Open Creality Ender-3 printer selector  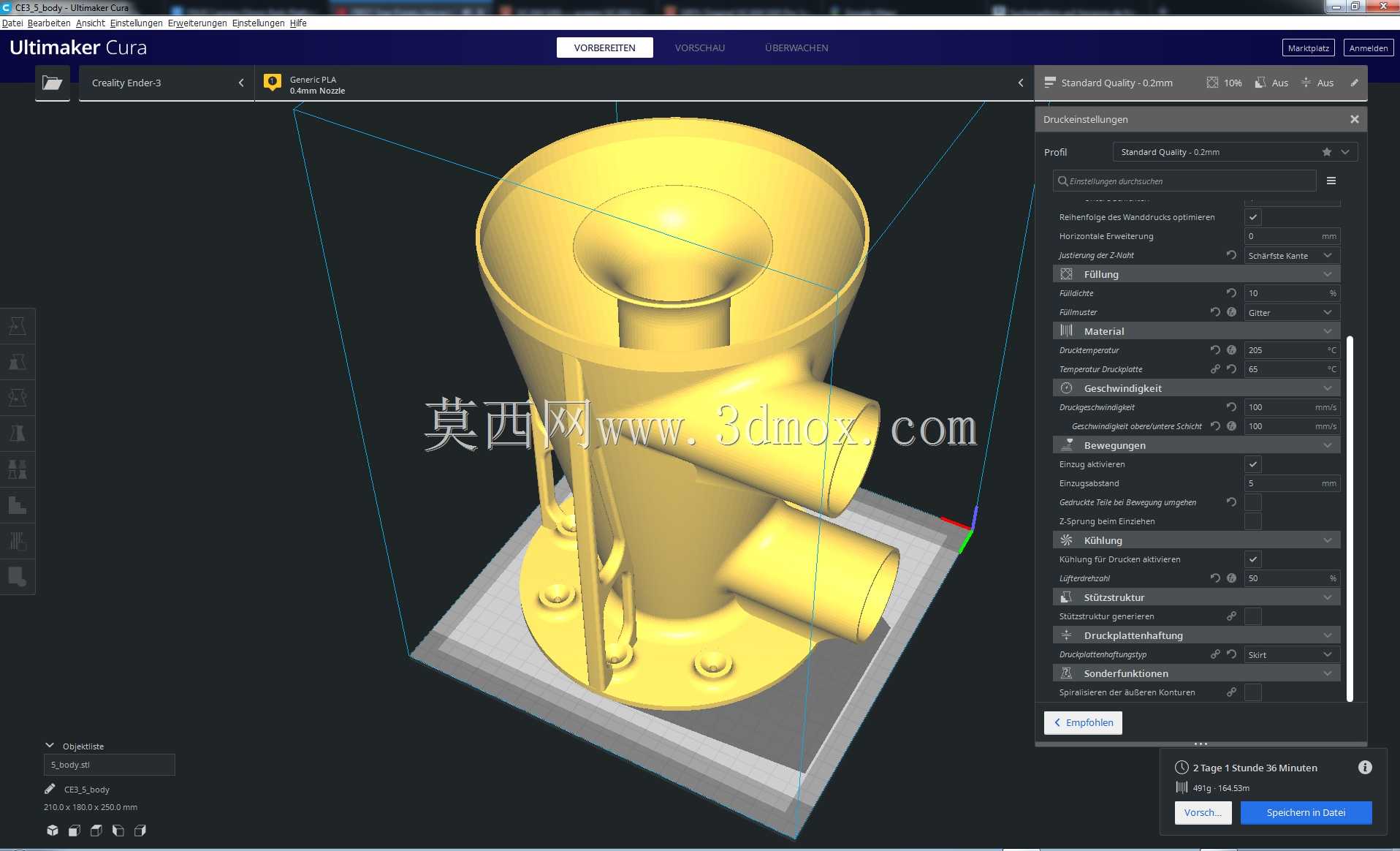click(167, 83)
